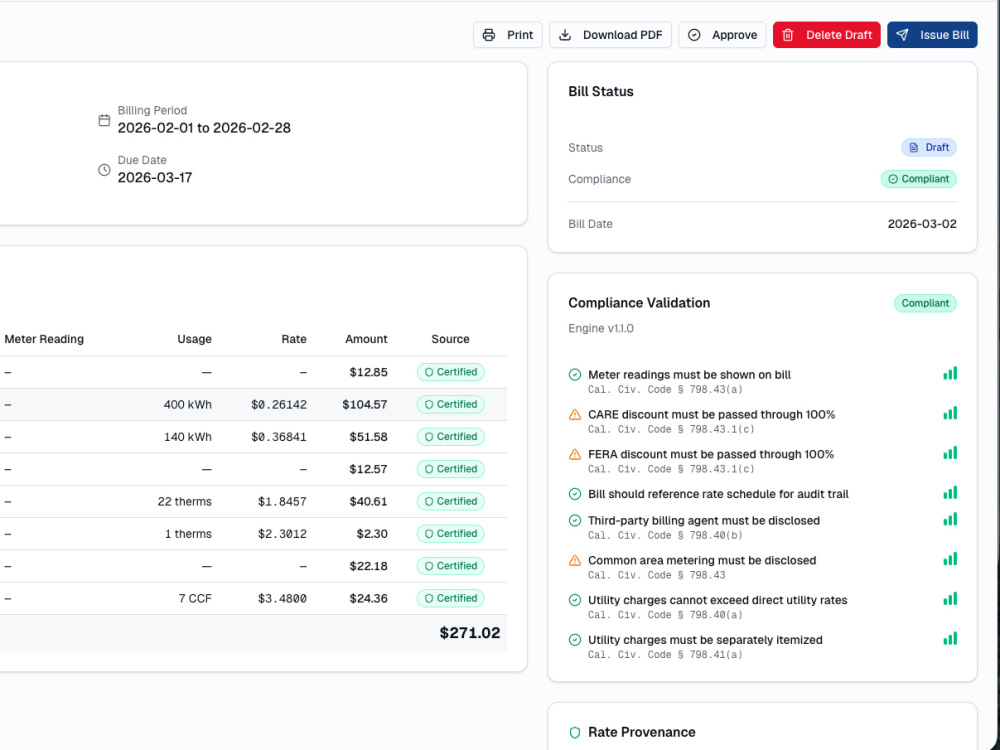The width and height of the screenshot is (1000, 750).
Task: Click the 7 CCF usage cell
Action: pos(195,598)
